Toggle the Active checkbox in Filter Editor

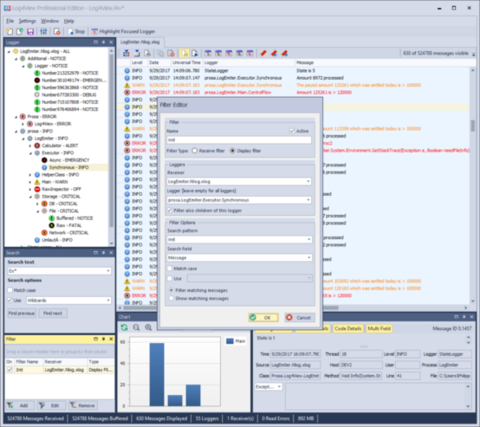point(292,131)
